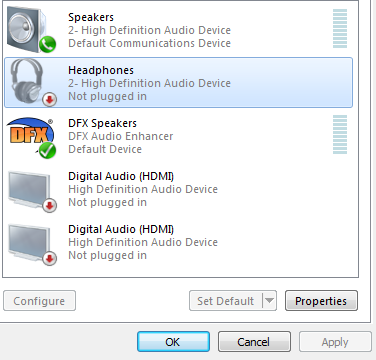This screenshot has width=376, height=360.
Task: Click the green checkmark badge on DFX icon
Action: coord(47,151)
